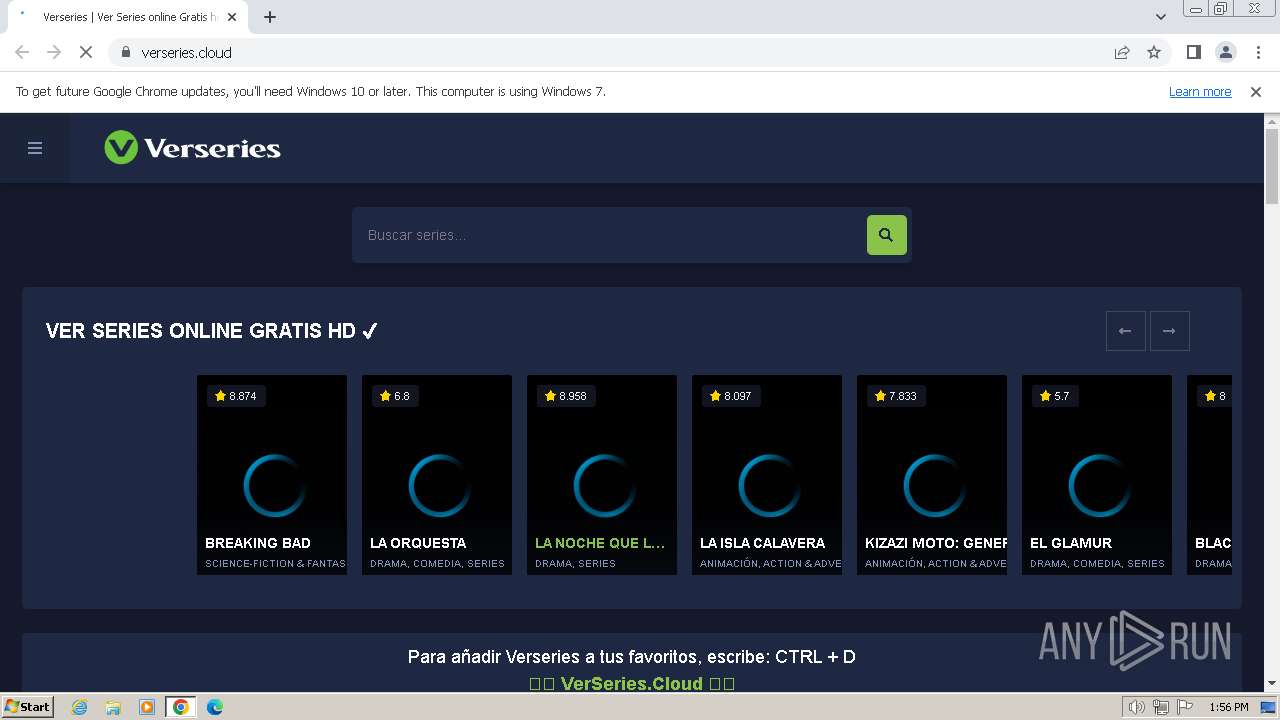Click the green search magnifier button
Viewport: 1280px width, 720px height.
click(886, 235)
